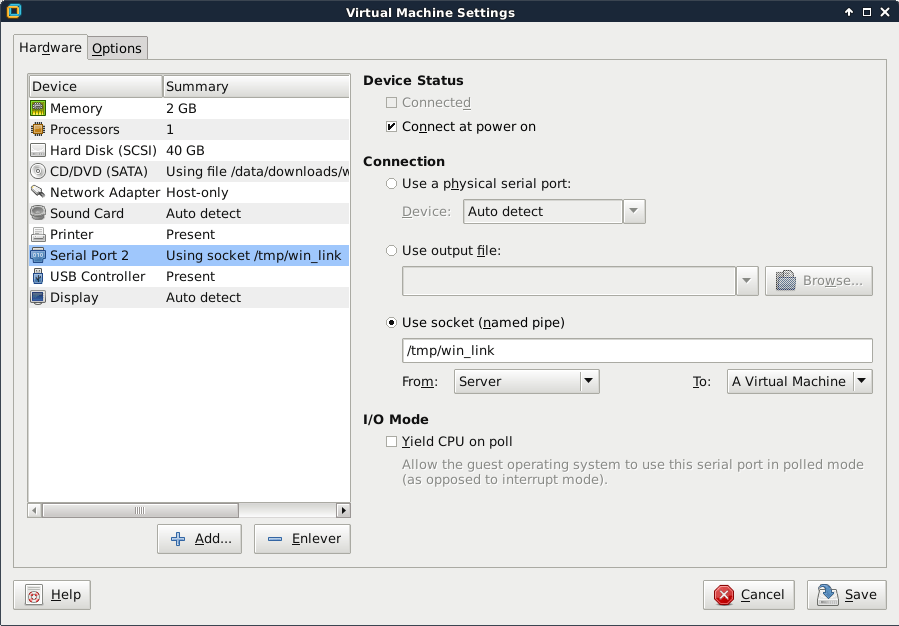Open the From Server dropdown

526,381
